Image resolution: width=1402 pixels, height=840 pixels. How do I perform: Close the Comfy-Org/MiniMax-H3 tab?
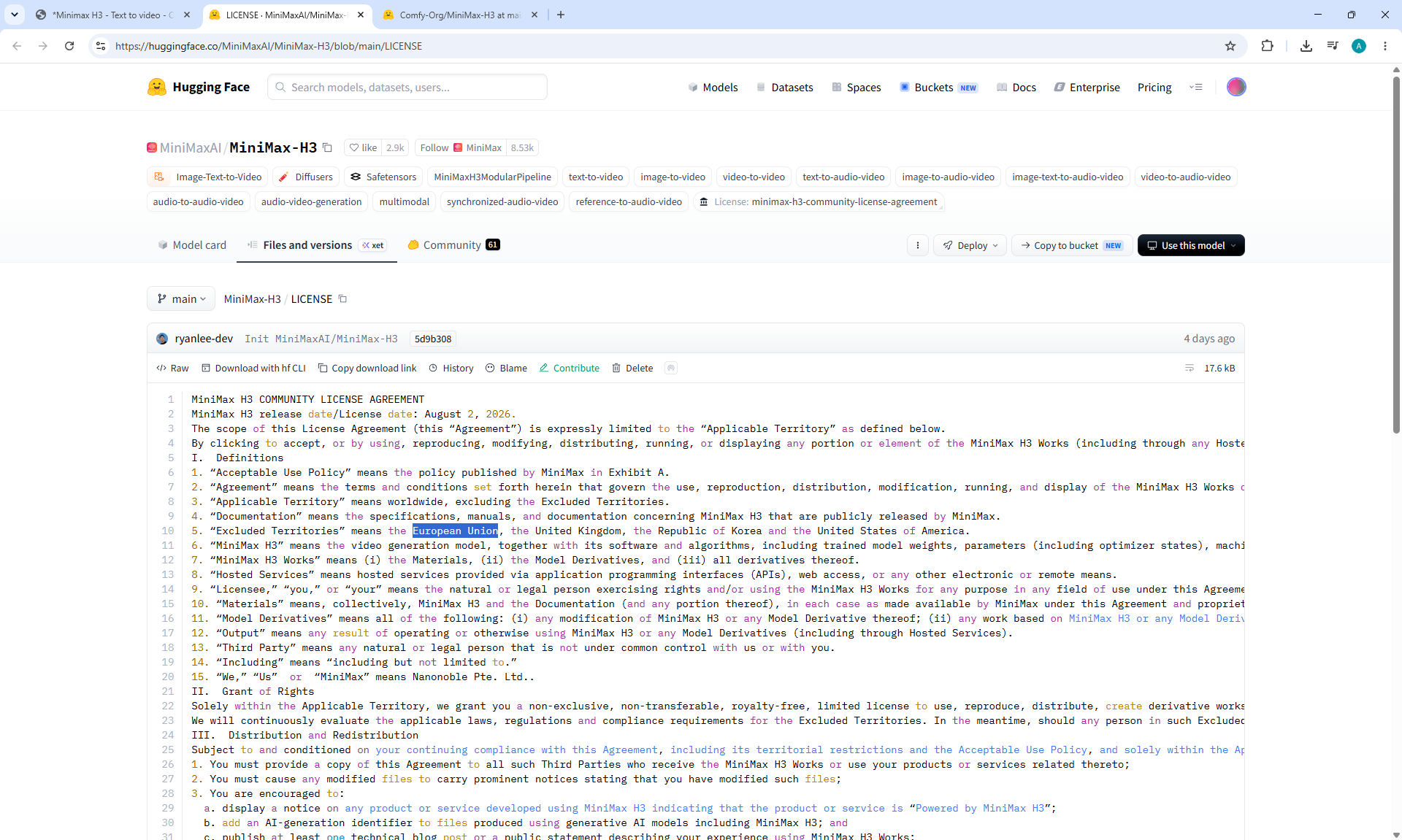pos(535,15)
